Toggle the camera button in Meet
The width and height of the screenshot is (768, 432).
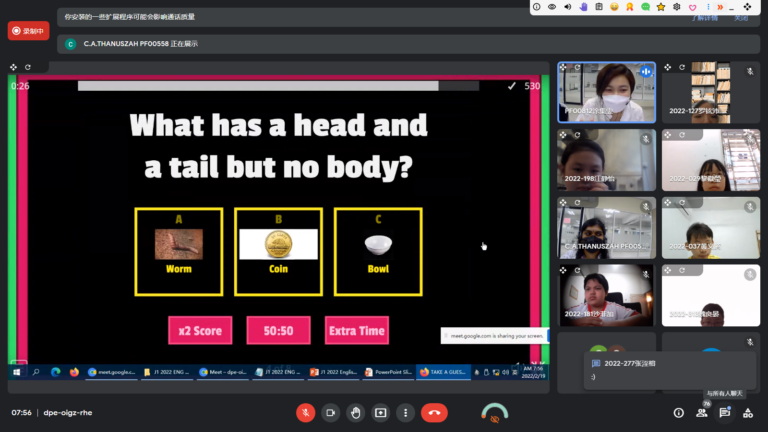[331, 412]
